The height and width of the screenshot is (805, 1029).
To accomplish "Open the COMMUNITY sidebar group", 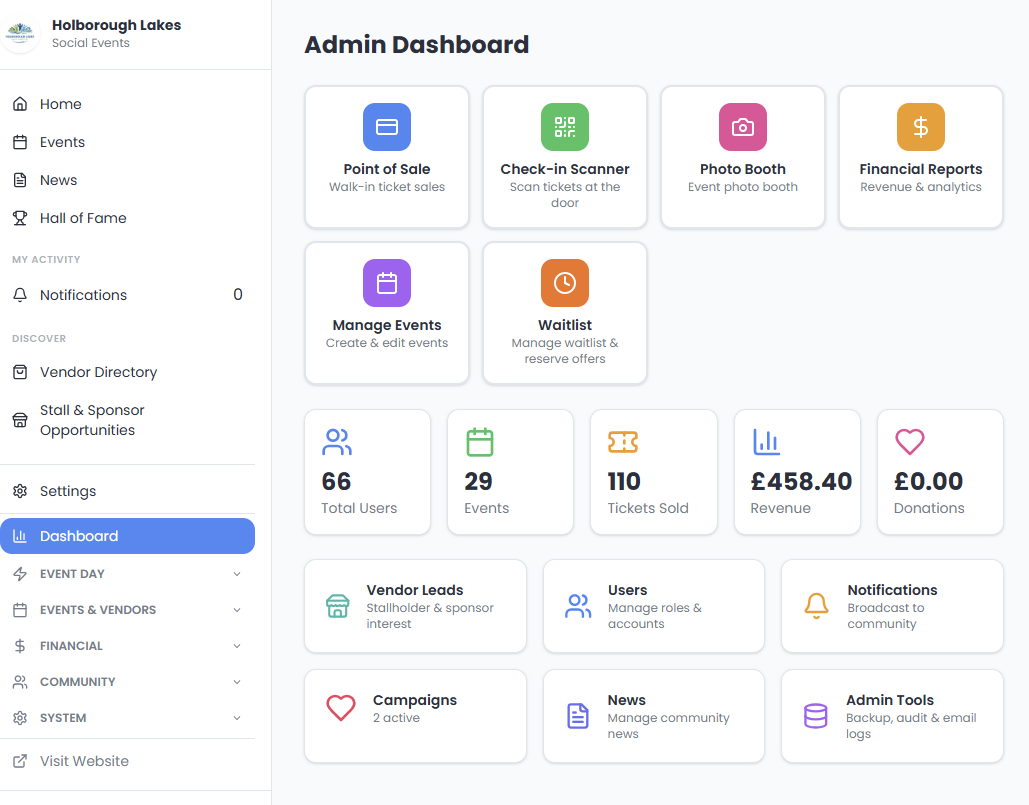I will (127, 682).
